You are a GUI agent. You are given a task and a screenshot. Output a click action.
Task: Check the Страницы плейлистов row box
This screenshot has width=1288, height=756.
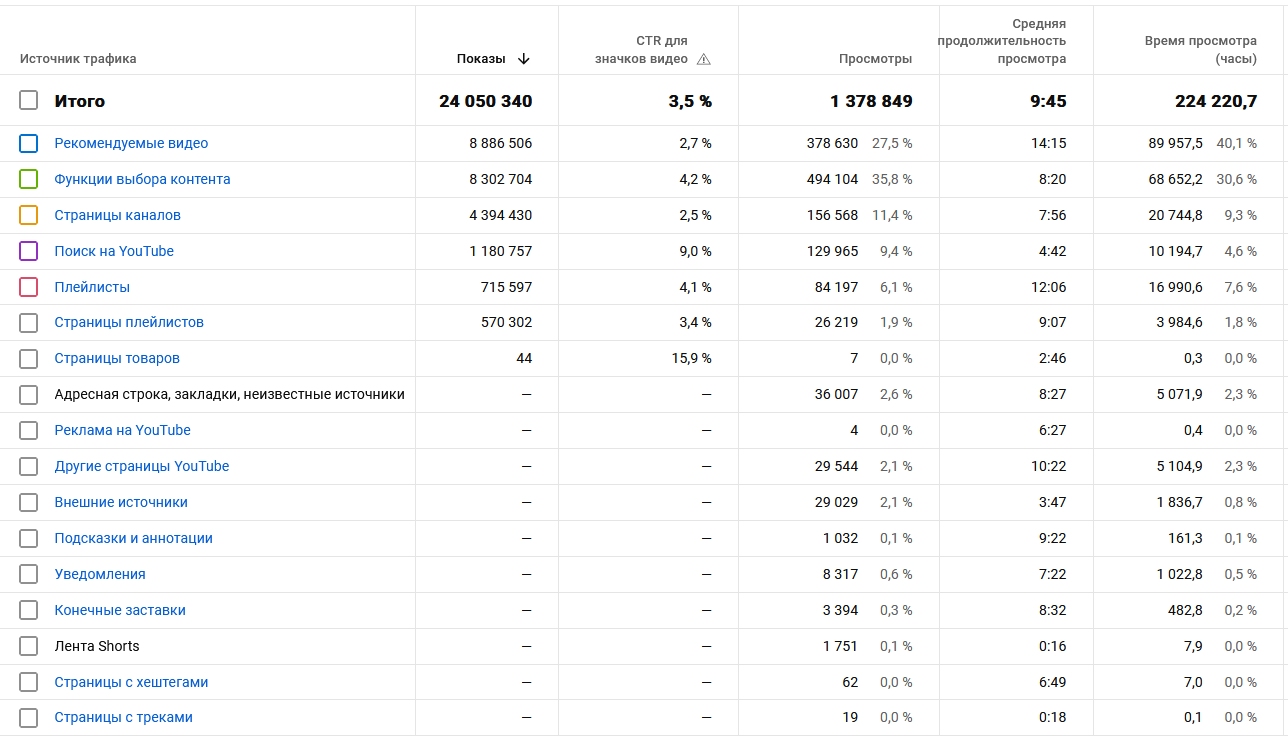tap(29, 322)
